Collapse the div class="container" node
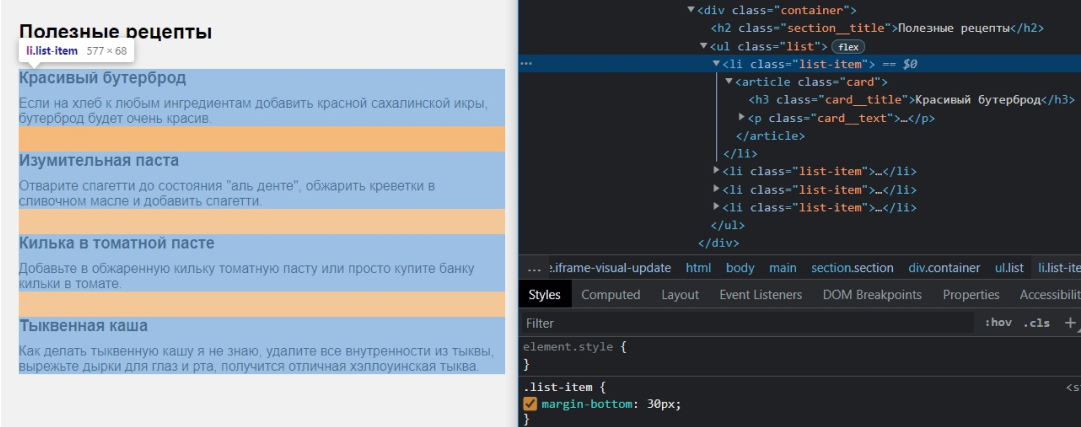 690,10
